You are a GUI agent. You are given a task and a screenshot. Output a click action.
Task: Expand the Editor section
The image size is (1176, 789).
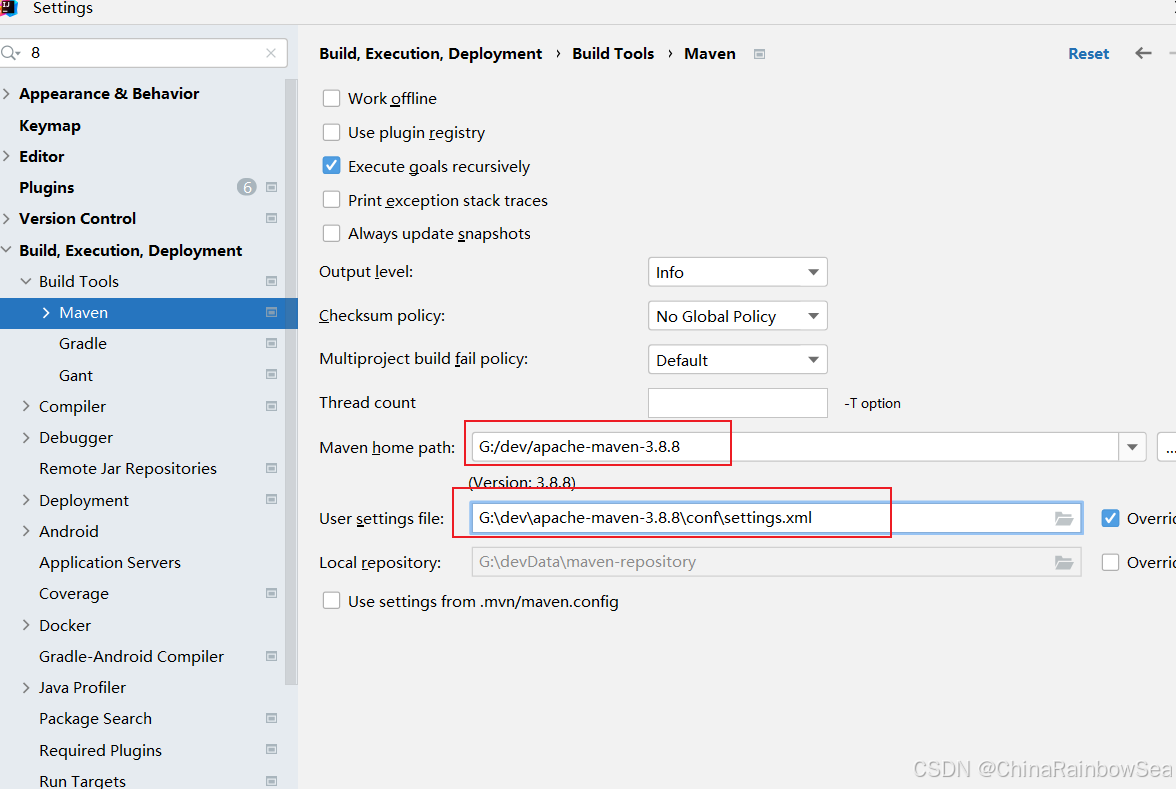(x=7, y=156)
